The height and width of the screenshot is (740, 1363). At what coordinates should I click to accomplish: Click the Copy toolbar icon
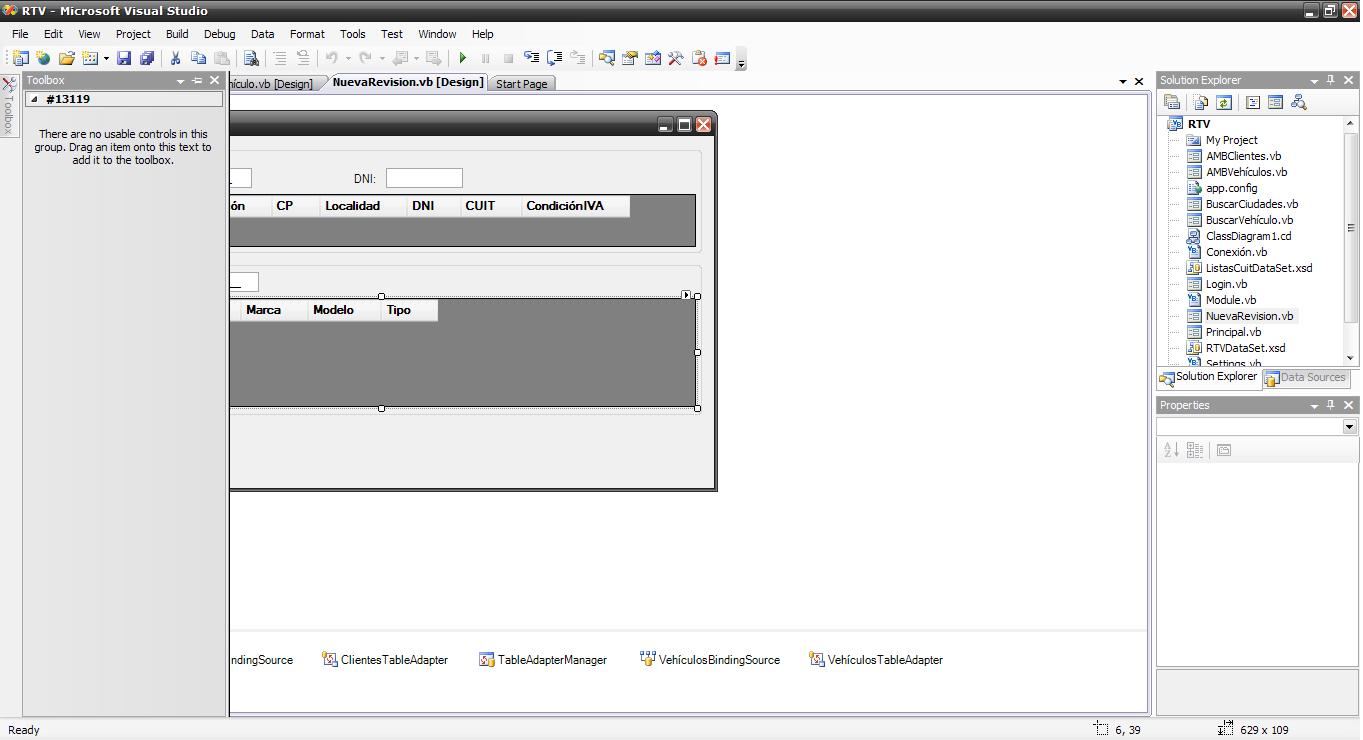coord(198,59)
